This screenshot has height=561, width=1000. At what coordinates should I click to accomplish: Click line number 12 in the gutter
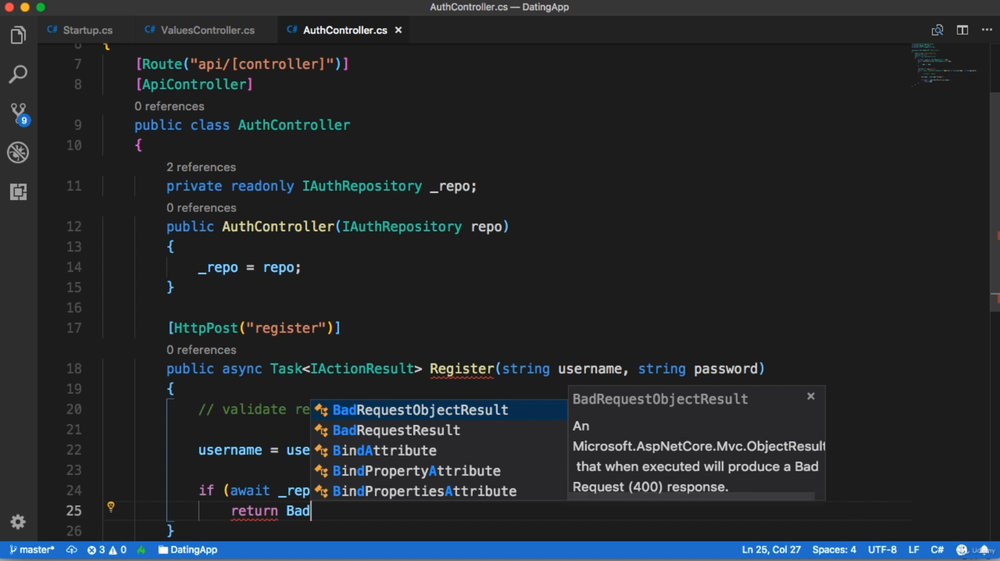click(x=74, y=227)
